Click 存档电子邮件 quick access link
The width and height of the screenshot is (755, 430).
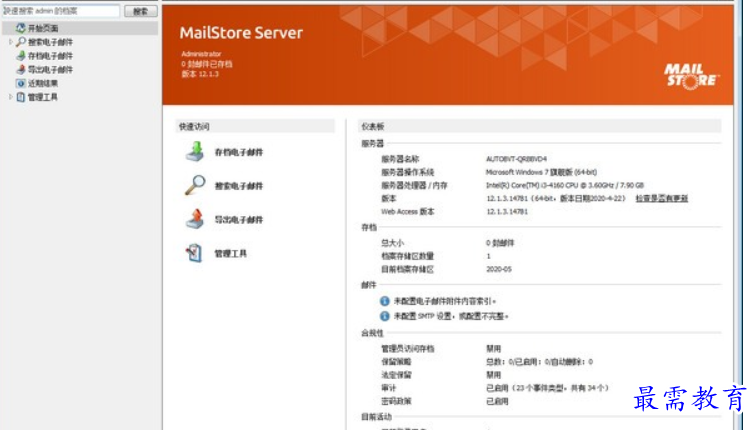[x=239, y=152]
